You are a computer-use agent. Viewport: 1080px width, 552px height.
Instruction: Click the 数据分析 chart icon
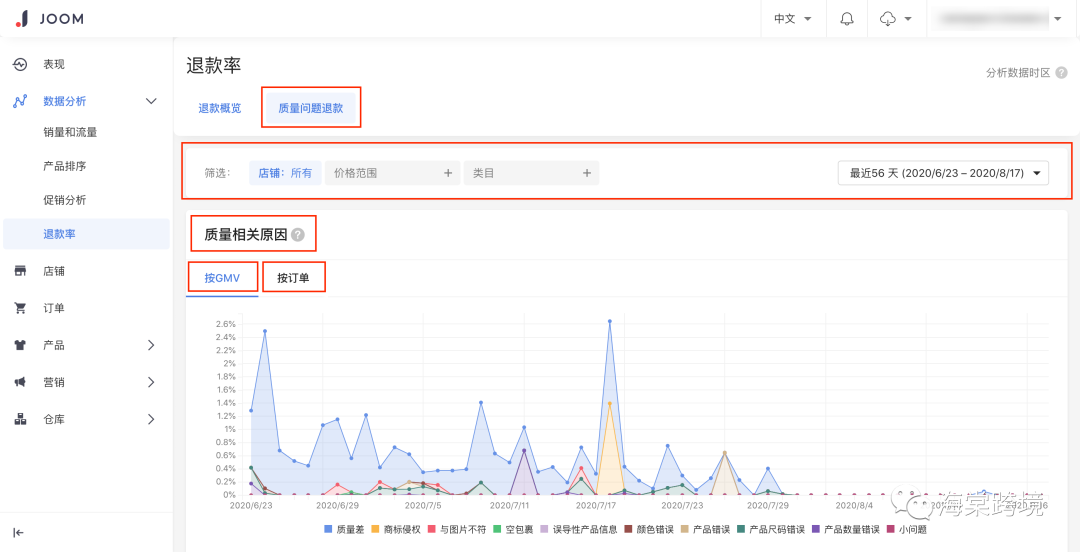coord(20,101)
